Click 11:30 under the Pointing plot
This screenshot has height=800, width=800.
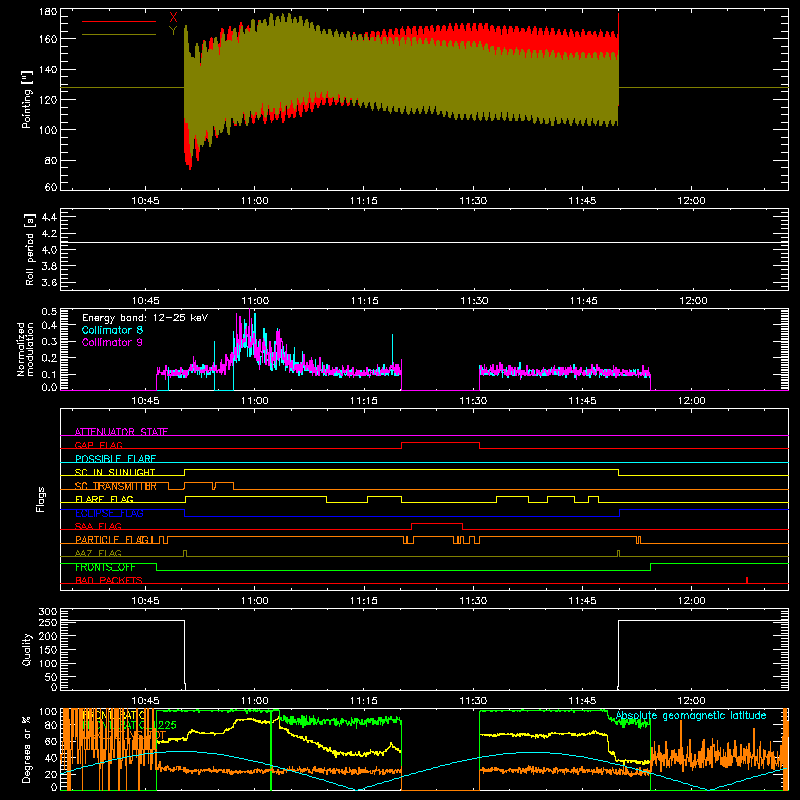(473, 201)
